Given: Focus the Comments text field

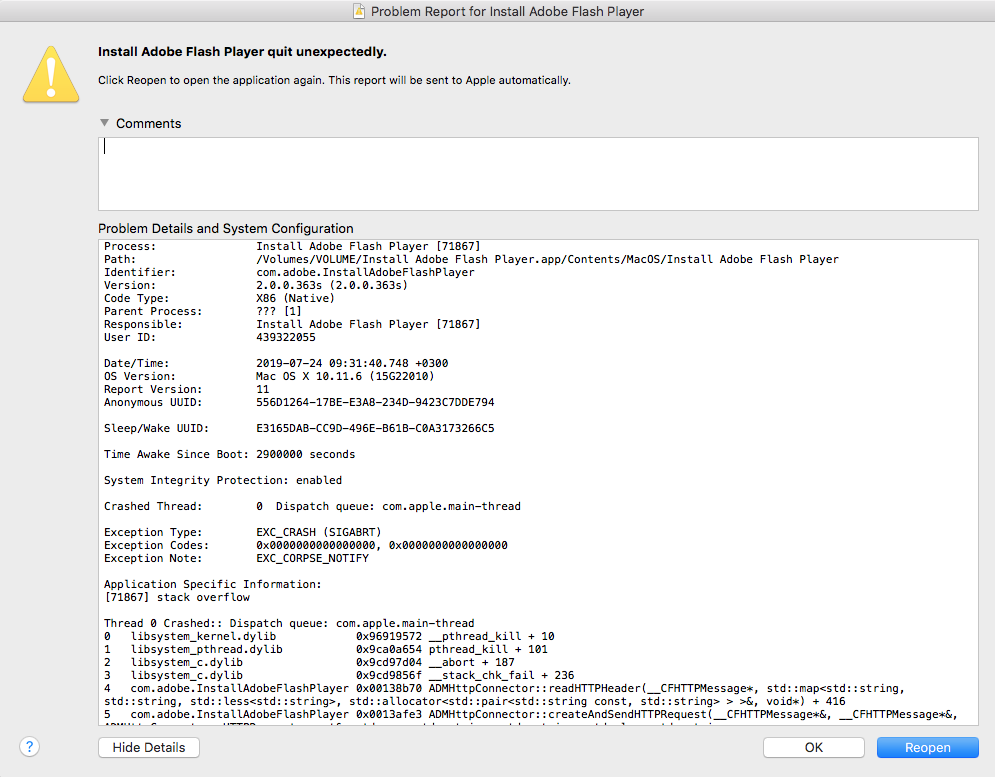Looking at the screenshot, I should pyautogui.click(x=538, y=174).
